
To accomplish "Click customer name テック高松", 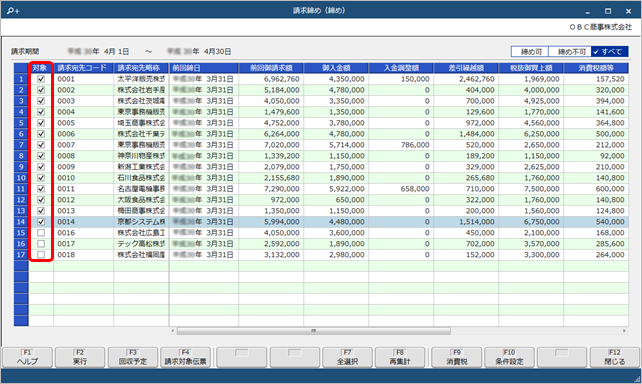I will (141, 244).
